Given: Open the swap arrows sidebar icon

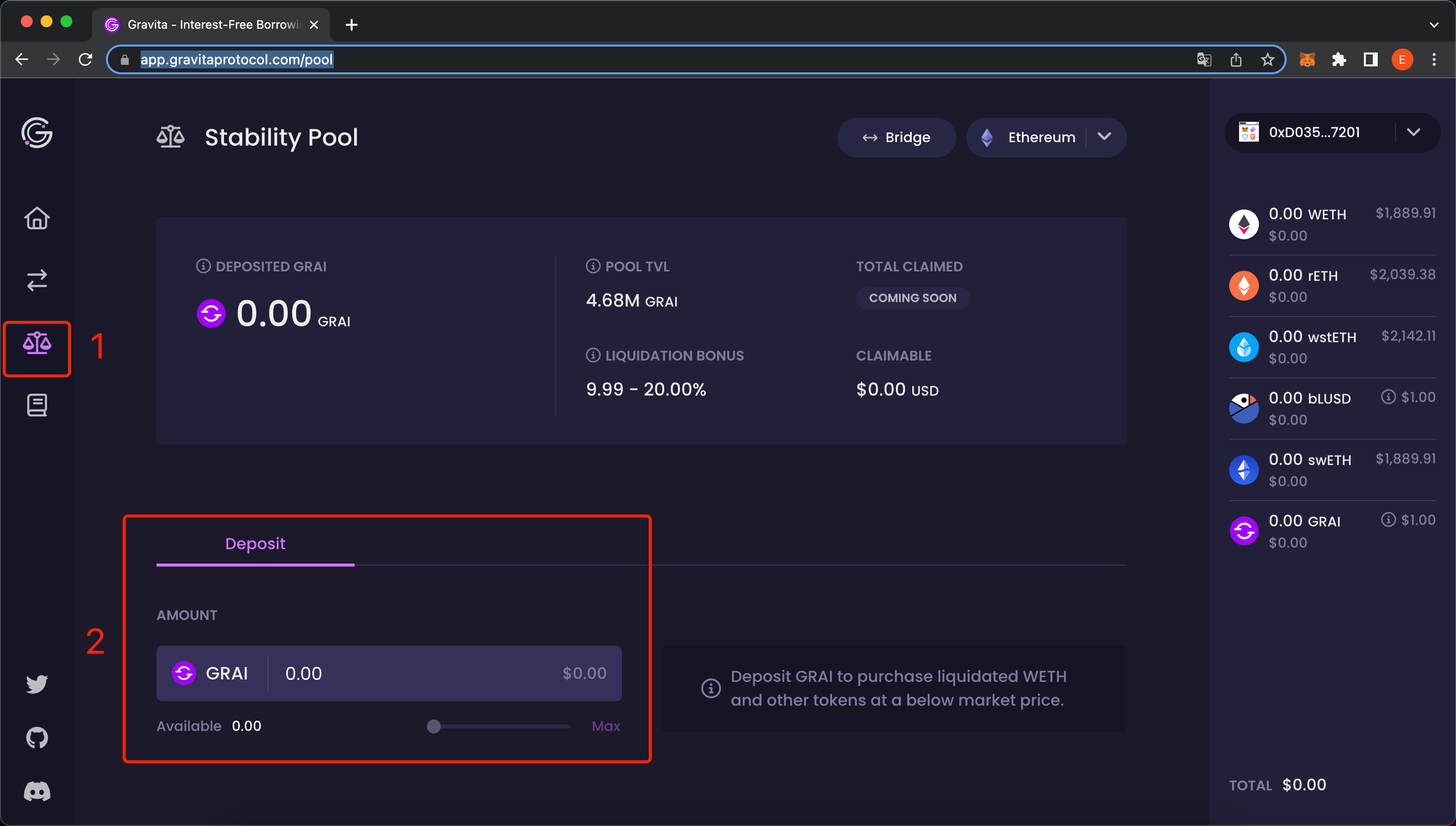Looking at the screenshot, I should [x=37, y=280].
